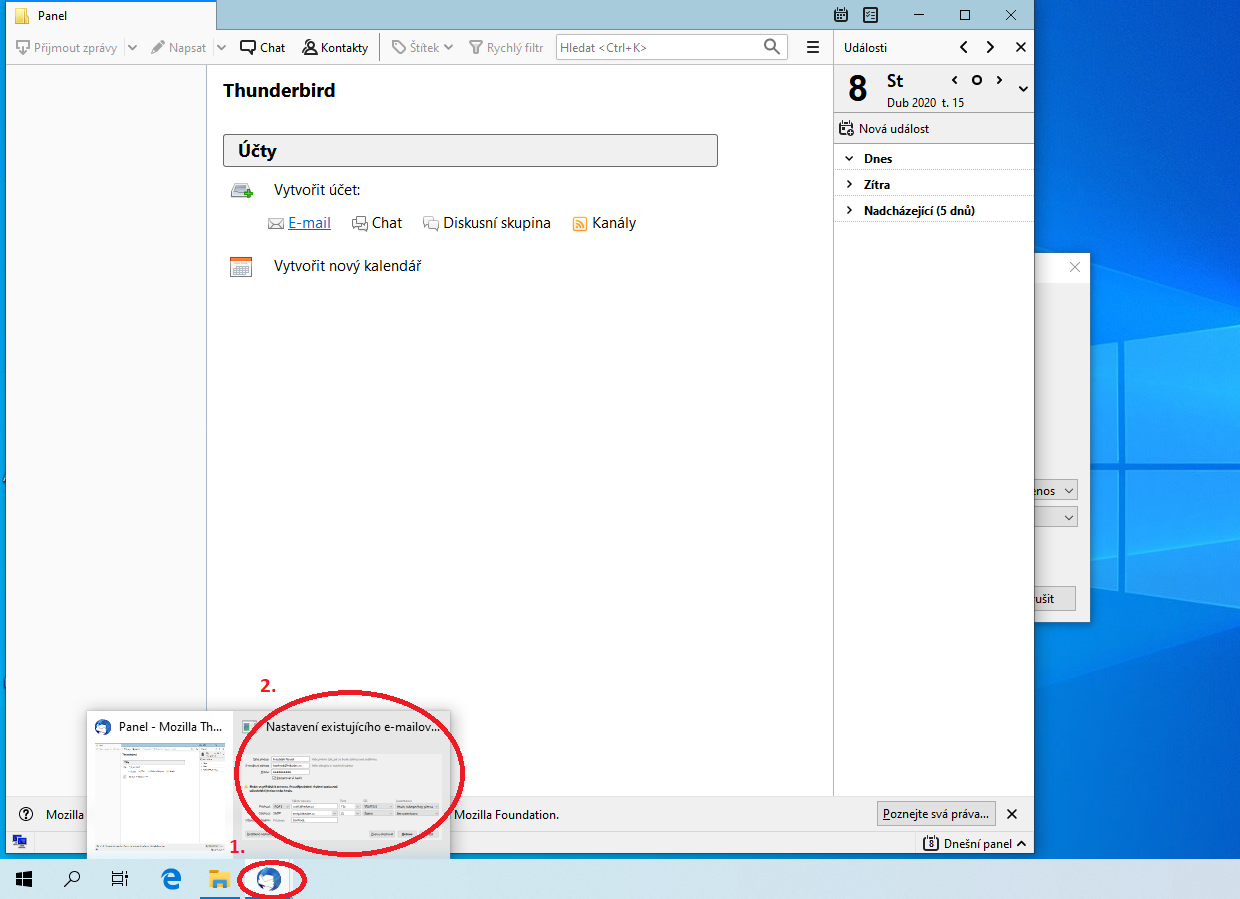The height and width of the screenshot is (899, 1240).
Task: Create Nová událost in today pane
Action: [x=885, y=129]
